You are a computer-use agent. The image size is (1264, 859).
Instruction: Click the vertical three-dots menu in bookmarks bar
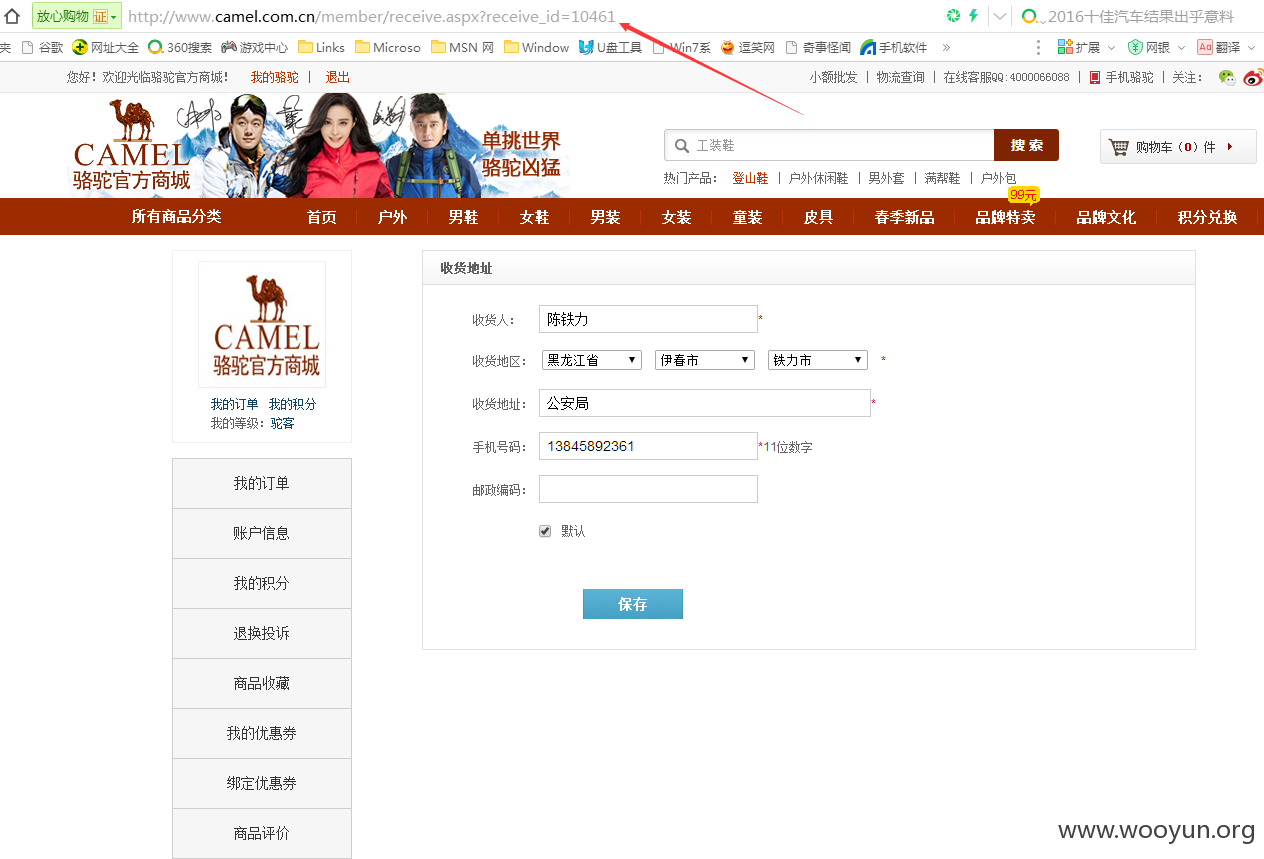[1039, 47]
